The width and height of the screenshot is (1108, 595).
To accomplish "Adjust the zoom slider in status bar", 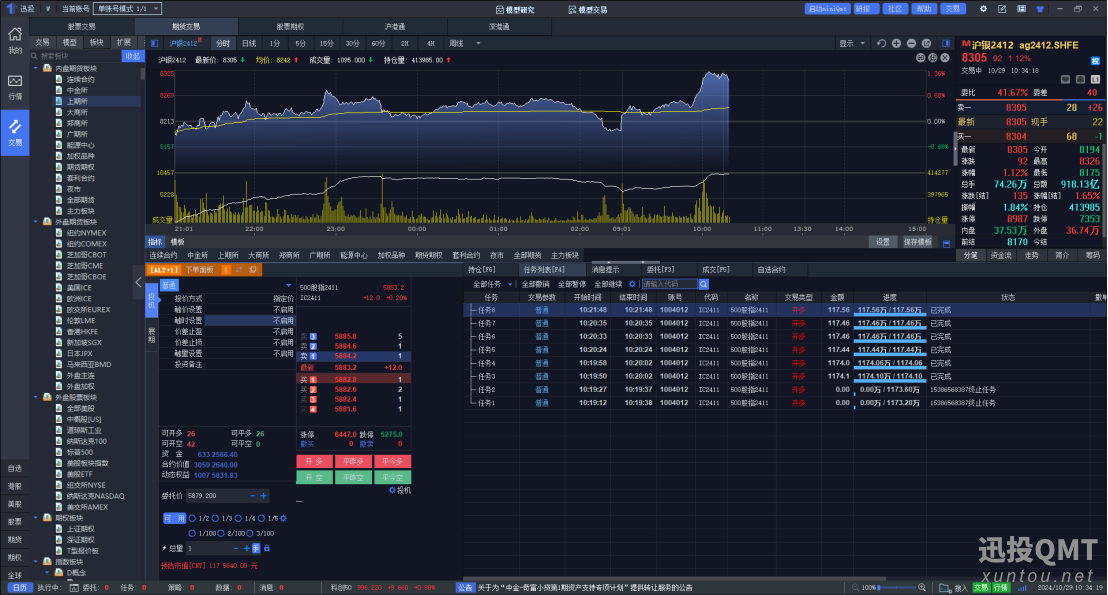I will tap(897, 587).
